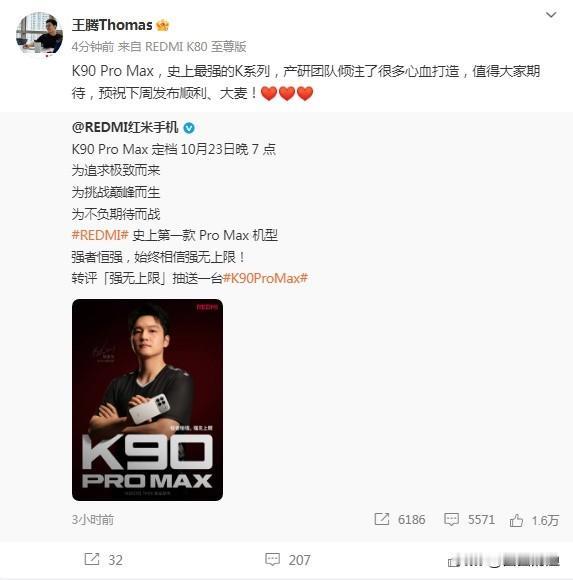This screenshot has width=573, height=580.
Task: Click the blue verified badge icon
Action: (189, 128)
